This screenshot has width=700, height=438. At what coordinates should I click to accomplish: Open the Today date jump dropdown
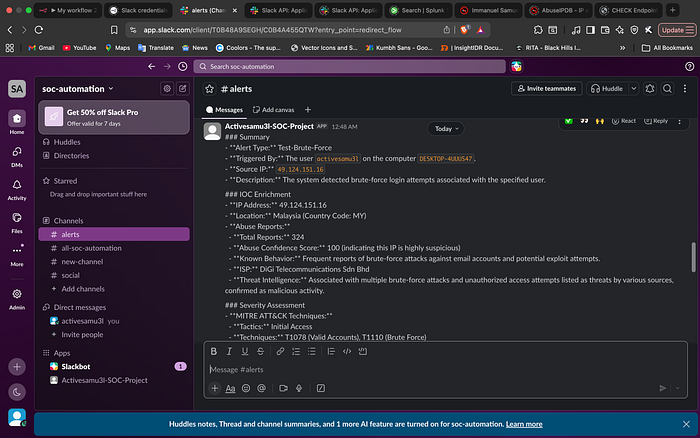tap(446, 129)
